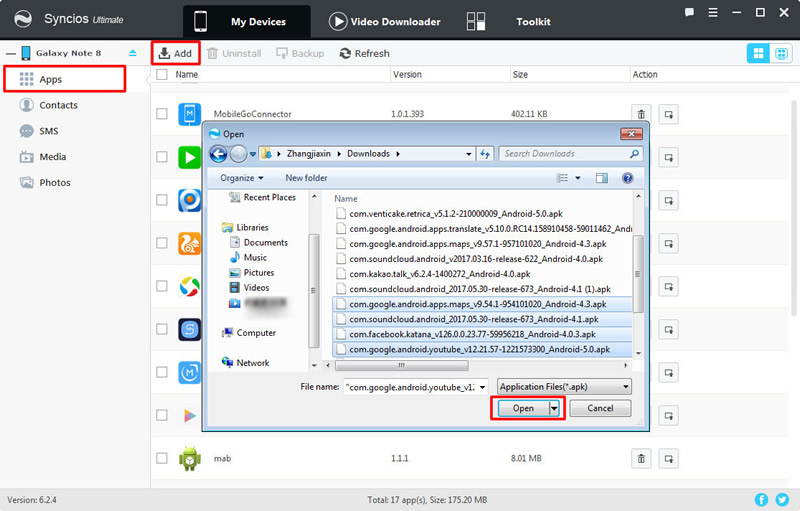This screenshot has width=800, height=511.
Task: Select the com.kakao.talk apk file
Action: [434, 274]
